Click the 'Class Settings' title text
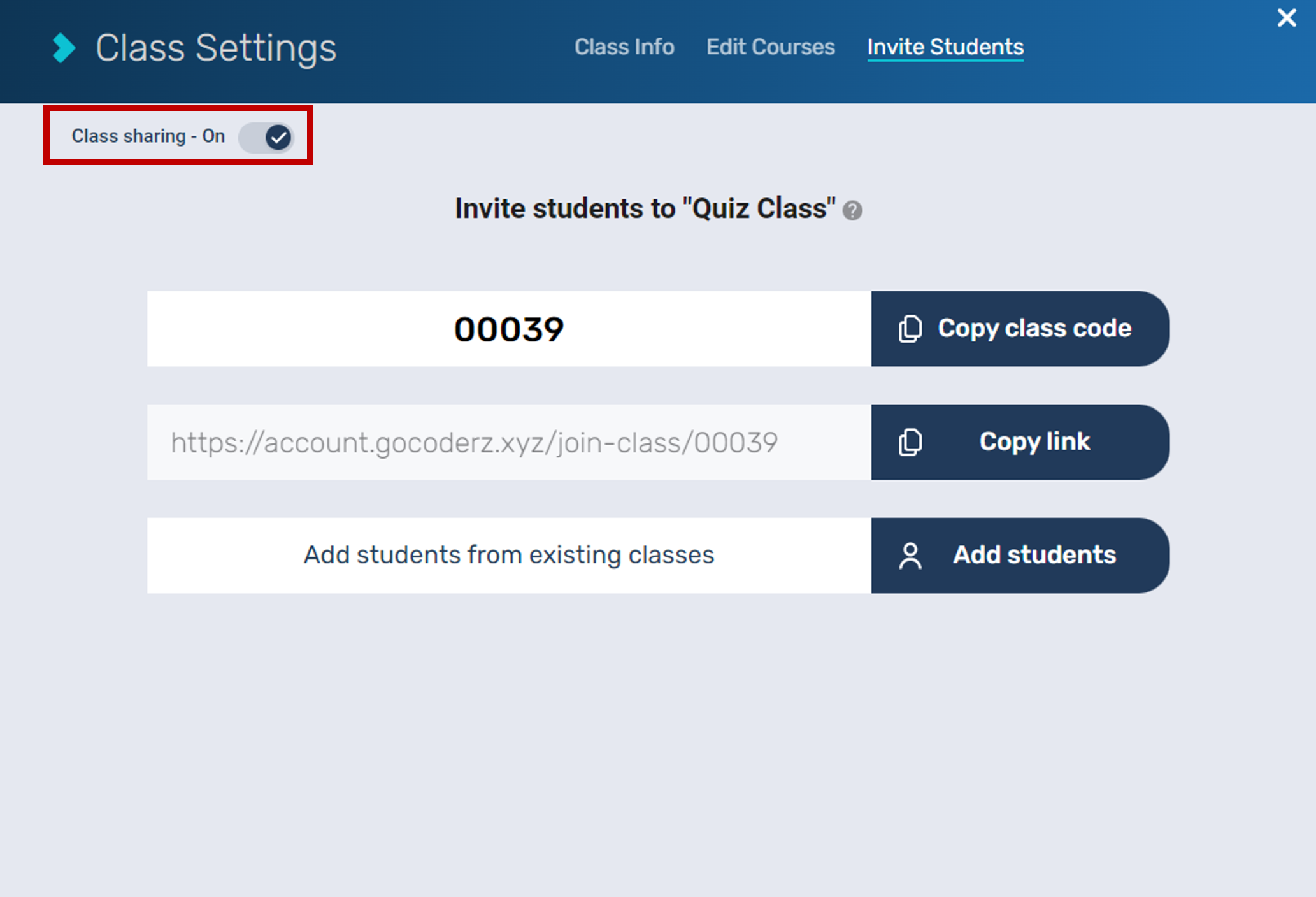This screenshot has height=897, width=1316. [x=216, y=48]
